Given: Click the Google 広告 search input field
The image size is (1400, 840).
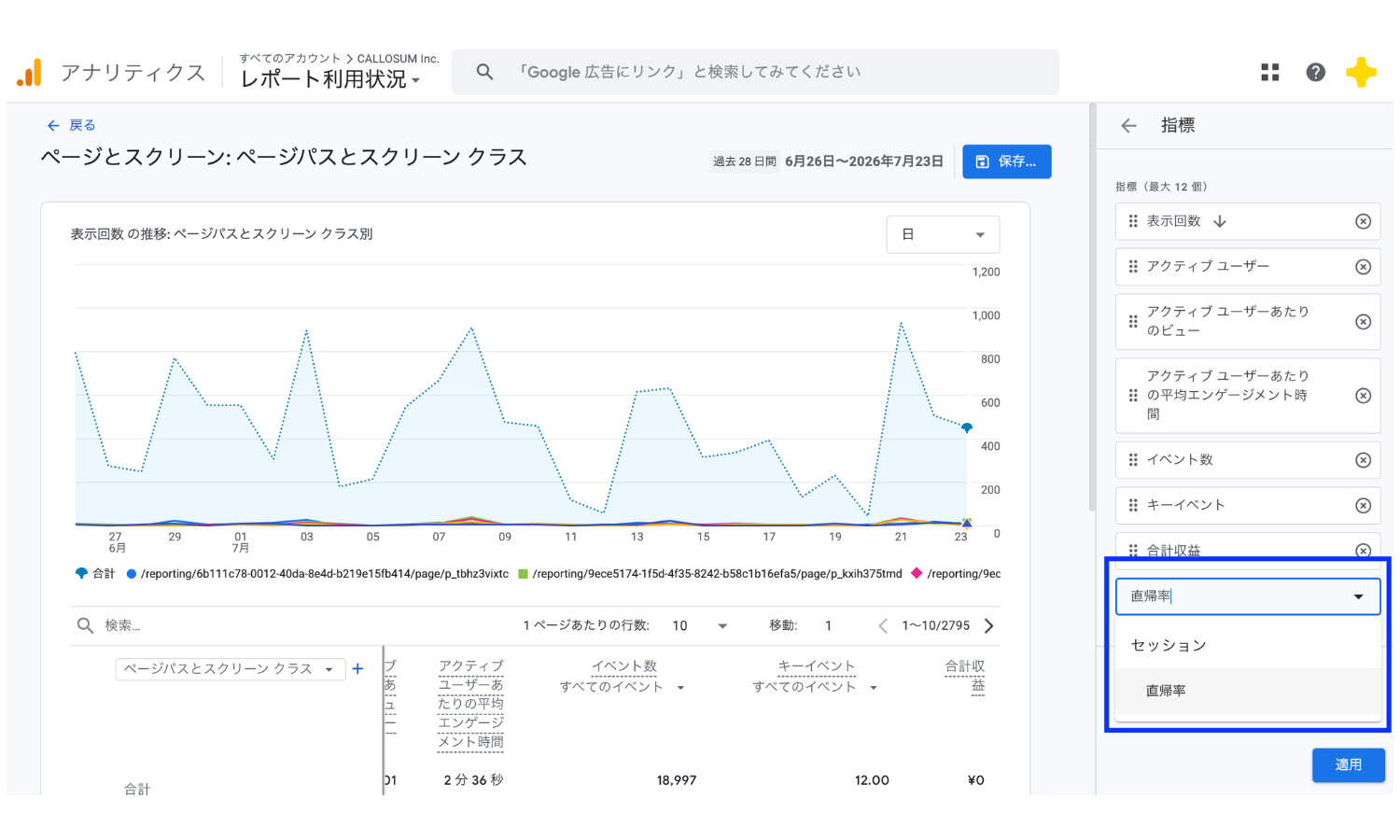Looking at the screenshot, I should [755, 72].
